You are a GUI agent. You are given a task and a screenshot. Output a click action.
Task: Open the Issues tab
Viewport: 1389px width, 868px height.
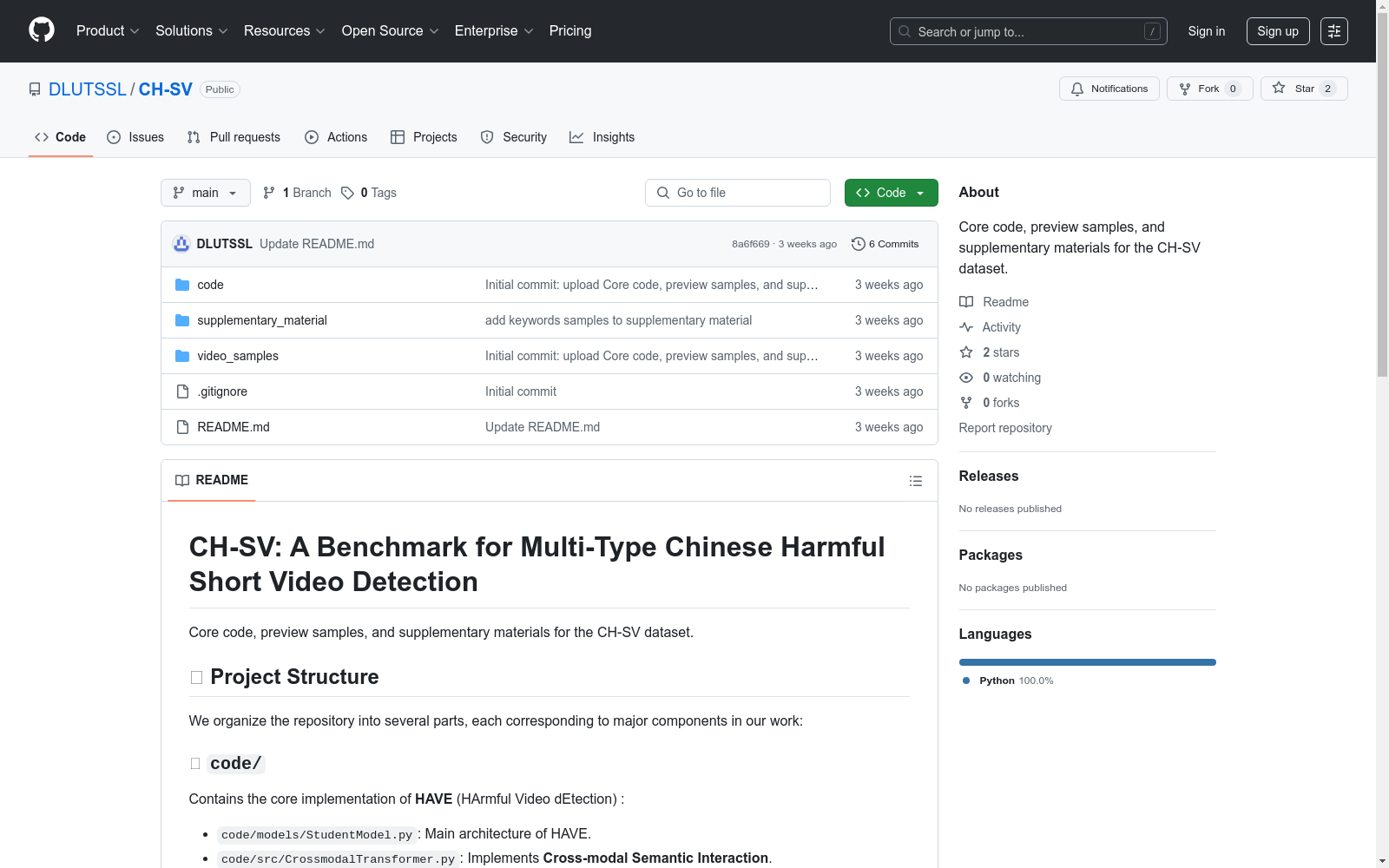(x=135, y=137)
